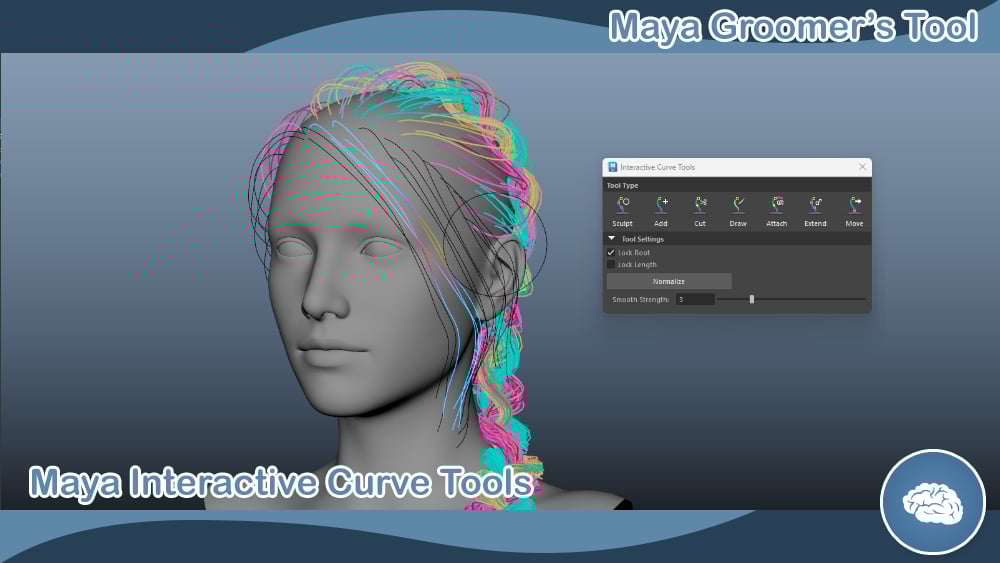Select the Extend curve tool
This screenshot has height=563, width=1000.
(x=815, y=211)
